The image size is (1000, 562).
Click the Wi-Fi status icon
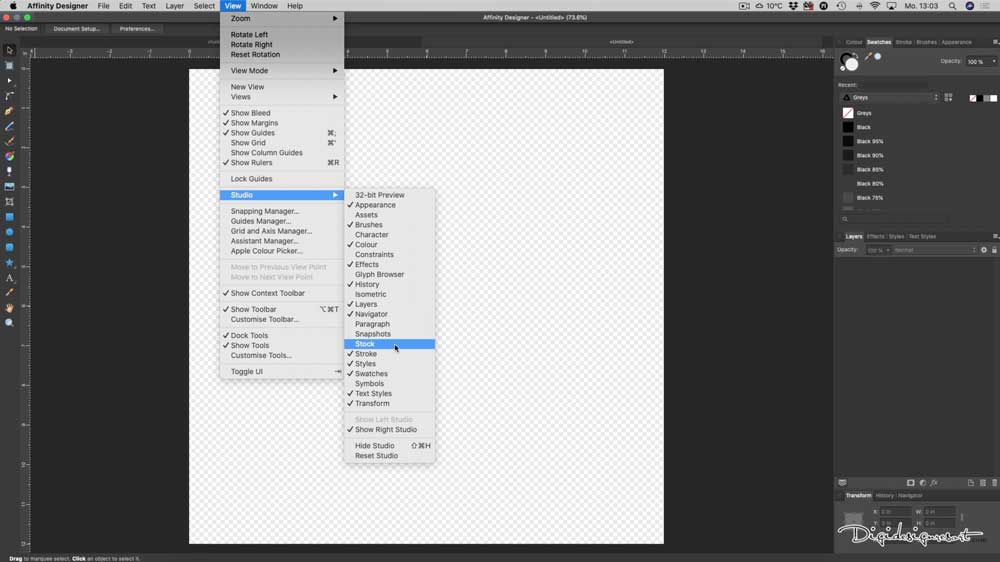(875, 6)
